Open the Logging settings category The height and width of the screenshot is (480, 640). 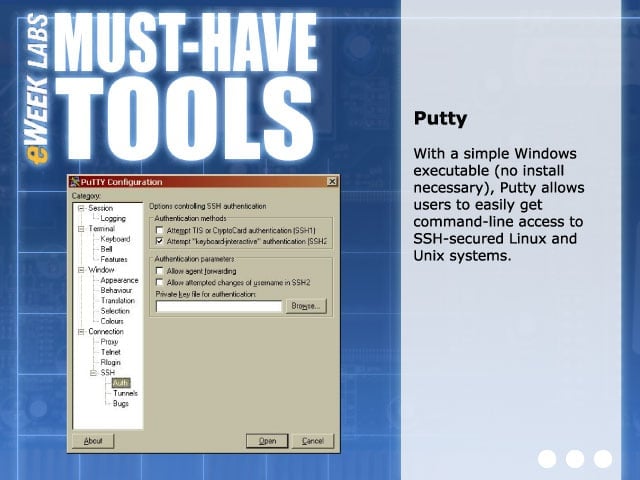[113, 218]
